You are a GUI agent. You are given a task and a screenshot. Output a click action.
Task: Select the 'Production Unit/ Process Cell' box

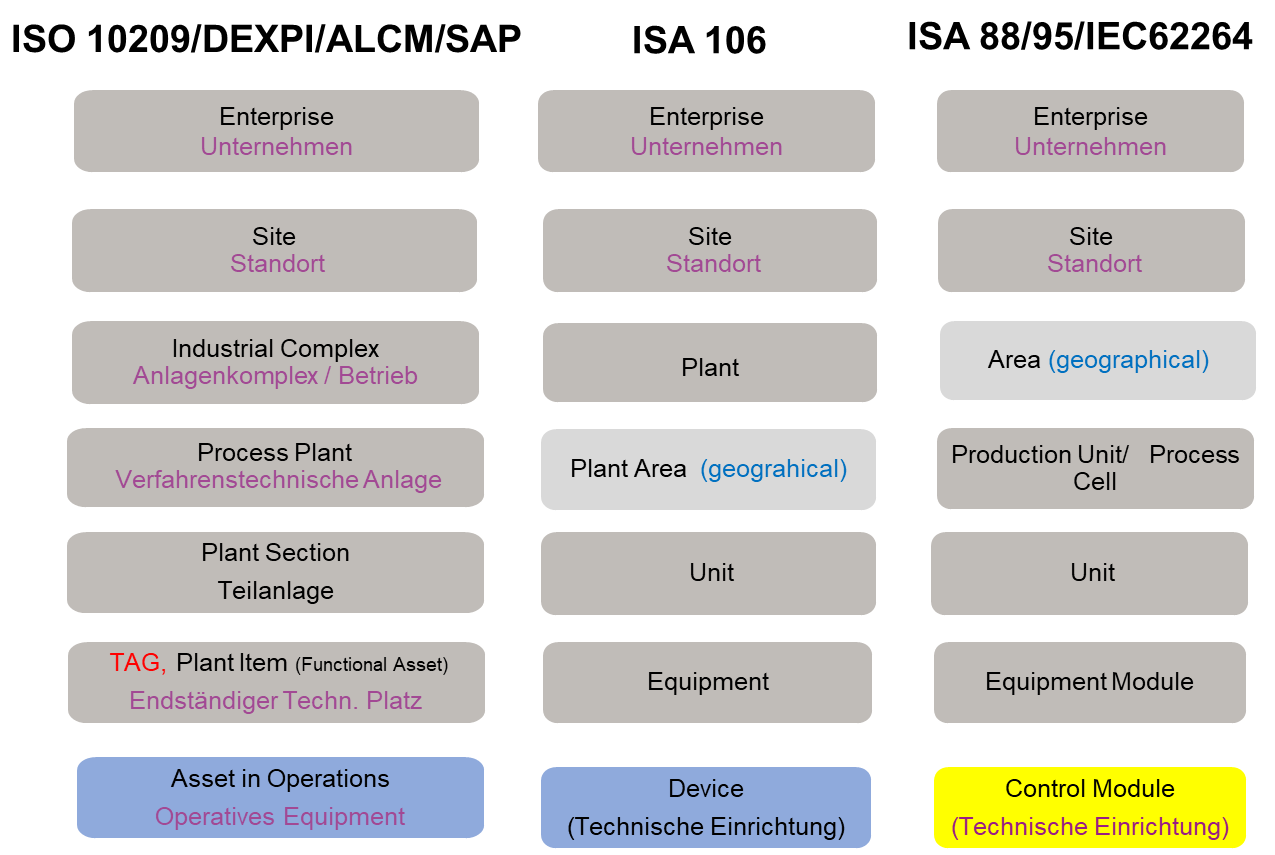tap(1095, 469)
